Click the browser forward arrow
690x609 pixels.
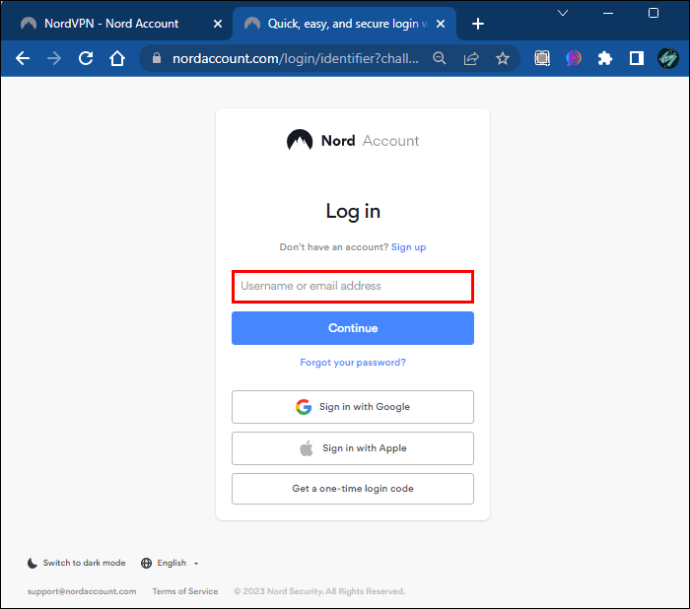click(x=54, y=58)
